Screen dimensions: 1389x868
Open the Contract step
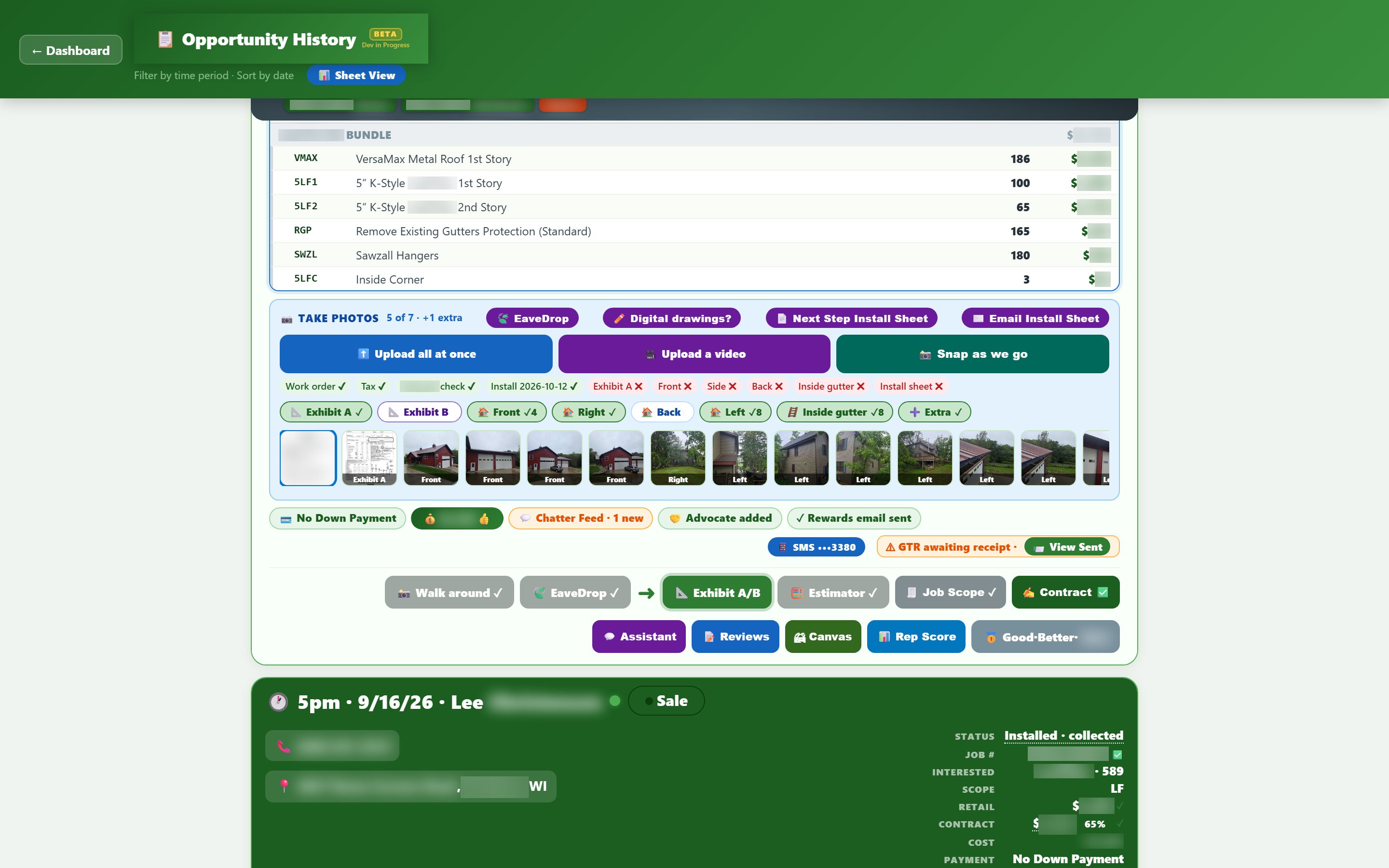pos(1065,593)
